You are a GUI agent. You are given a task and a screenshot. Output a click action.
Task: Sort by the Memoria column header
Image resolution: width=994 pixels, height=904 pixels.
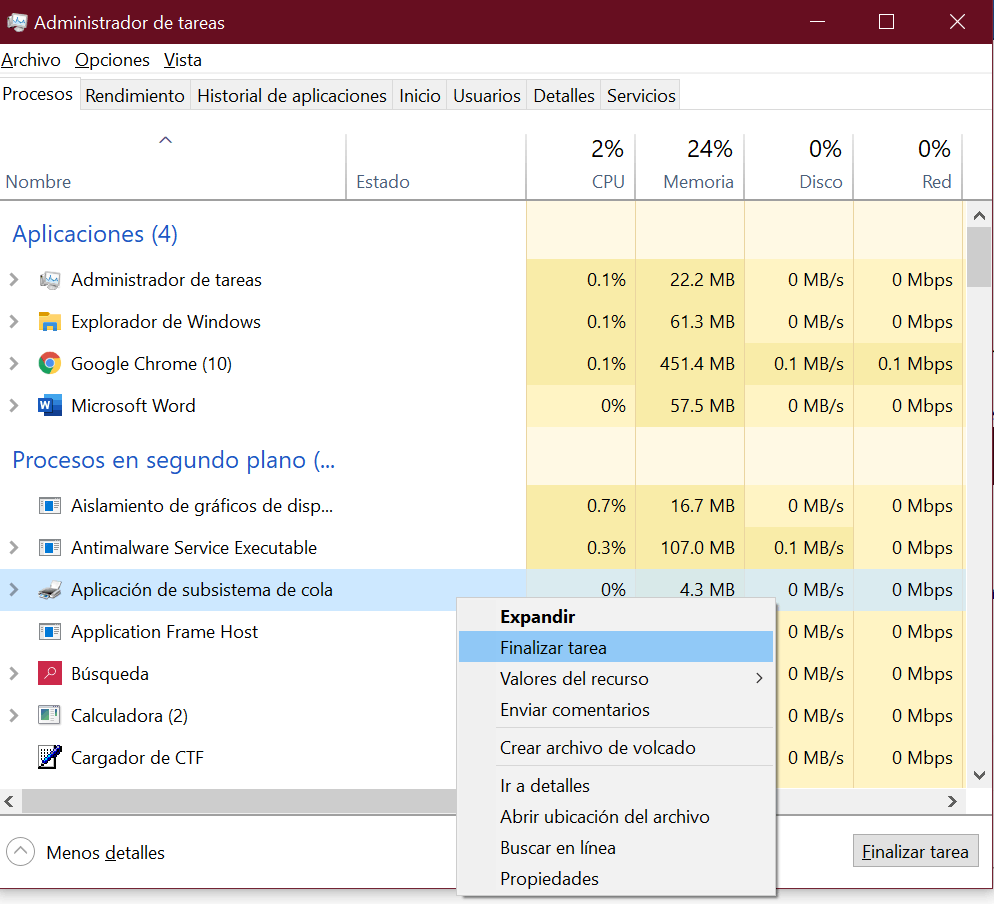[690, 167]
